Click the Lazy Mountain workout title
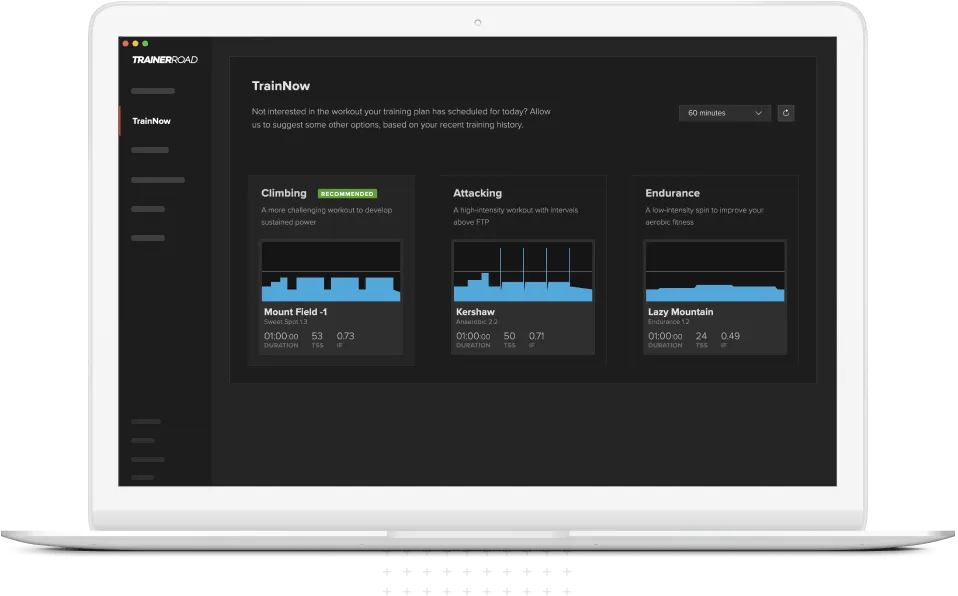Image resolution: width=958 pixels, height=596 pixels. [681, 312]
